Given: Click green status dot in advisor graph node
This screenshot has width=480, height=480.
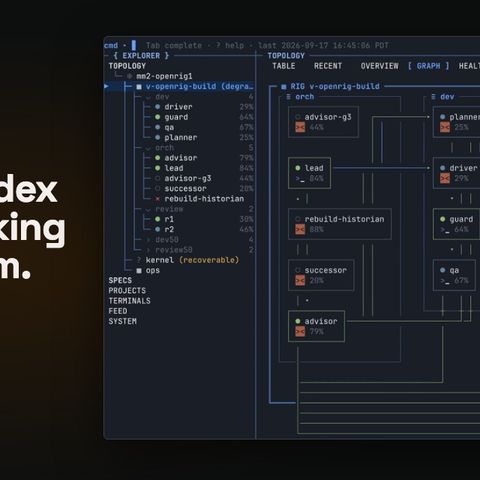Looking at the screenshot, I should click(x=298, y=321).
